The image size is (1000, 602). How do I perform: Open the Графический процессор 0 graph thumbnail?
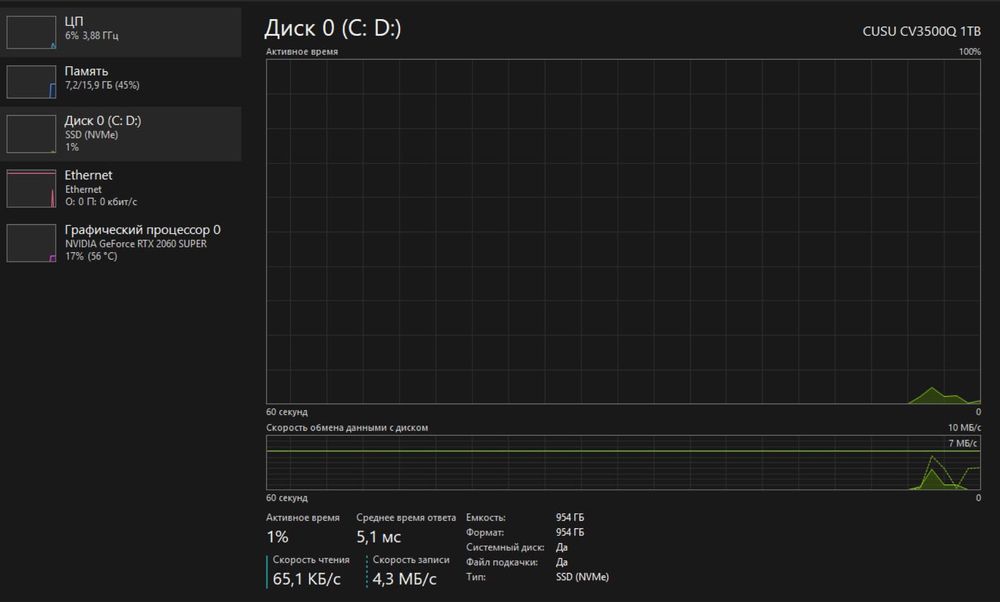click(x=31, y=243)
